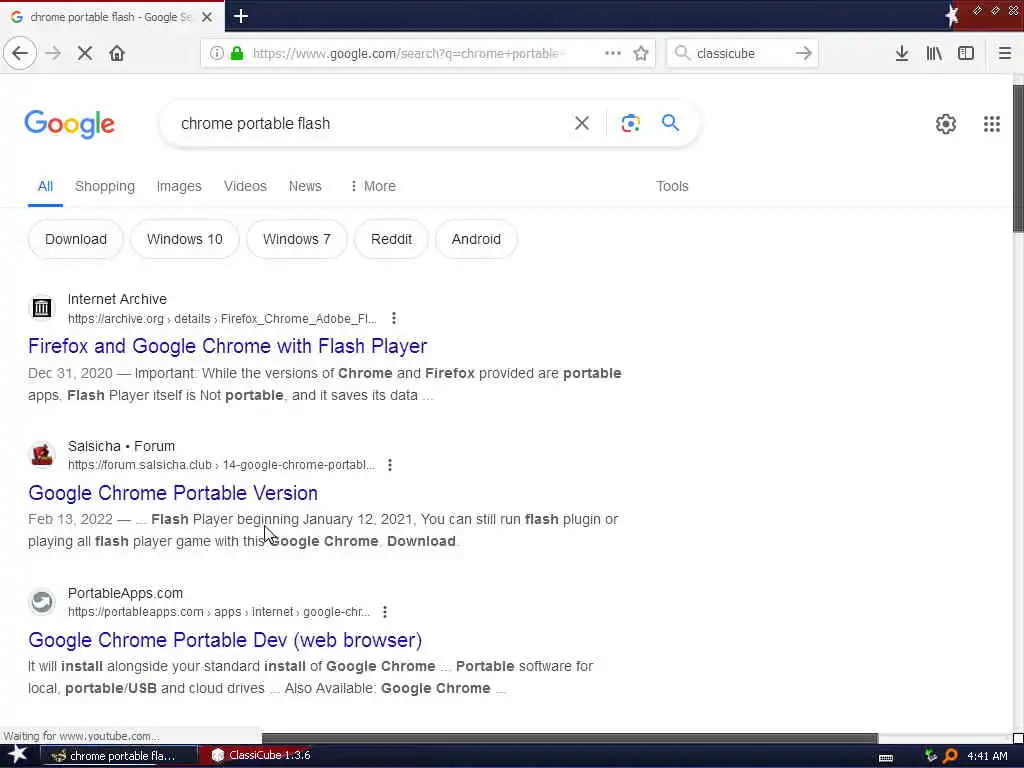
Task: Close the chrome portable flash tab
Action: 207,17
